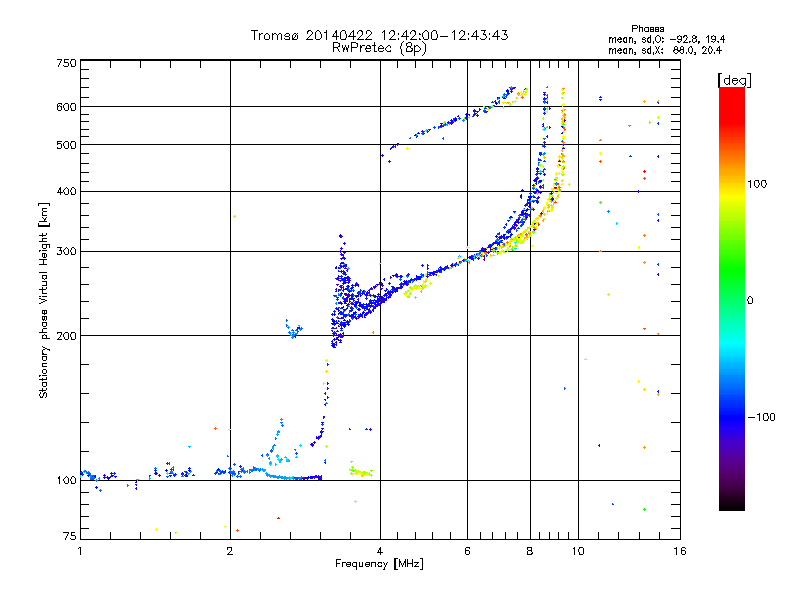800x600 pixels.
Task: Click the light-blue echo cluster near 200 km at 2.7 MHz
Action: click(293, 329)
